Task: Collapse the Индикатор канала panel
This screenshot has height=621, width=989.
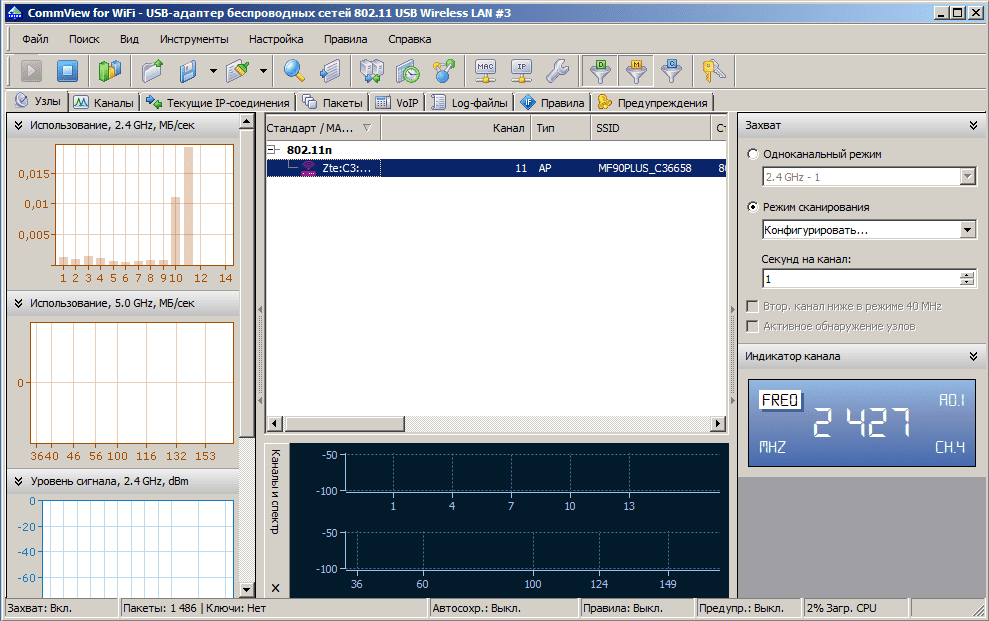Action: click(973, 356)
